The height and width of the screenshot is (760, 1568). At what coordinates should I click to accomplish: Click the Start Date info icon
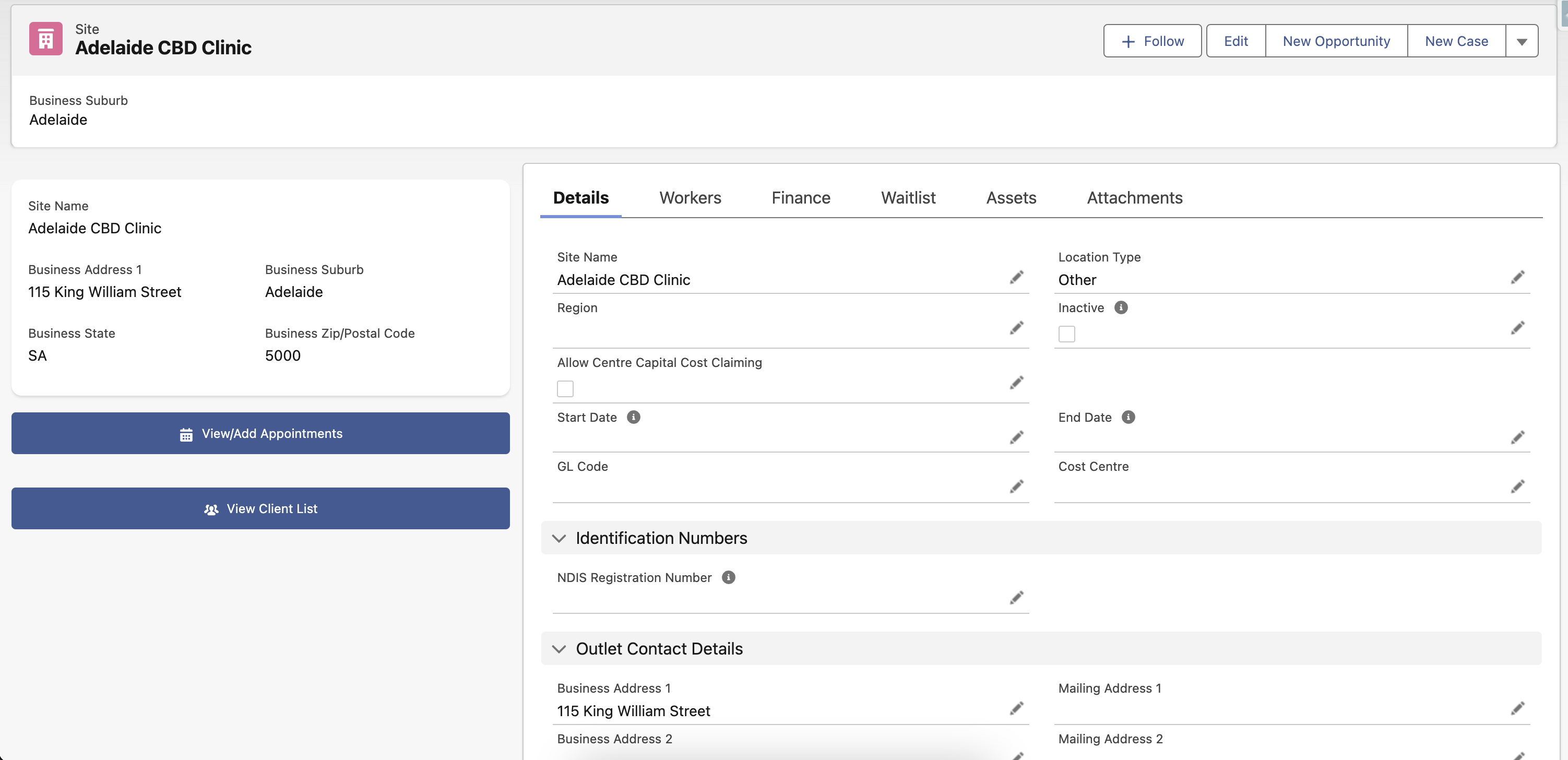pos(633,417)
